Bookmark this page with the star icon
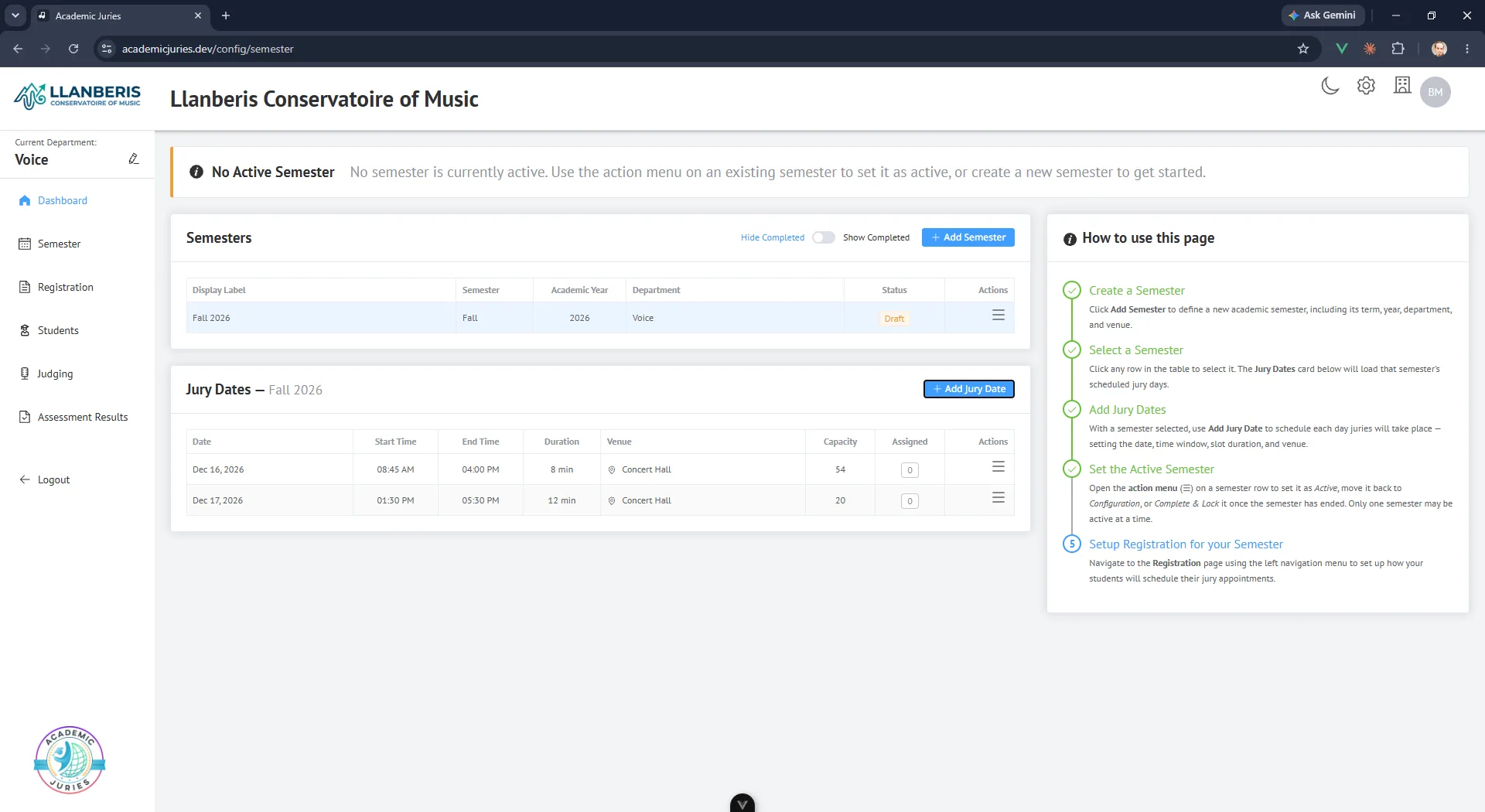1485x812 pixels. coord(1303,49)
